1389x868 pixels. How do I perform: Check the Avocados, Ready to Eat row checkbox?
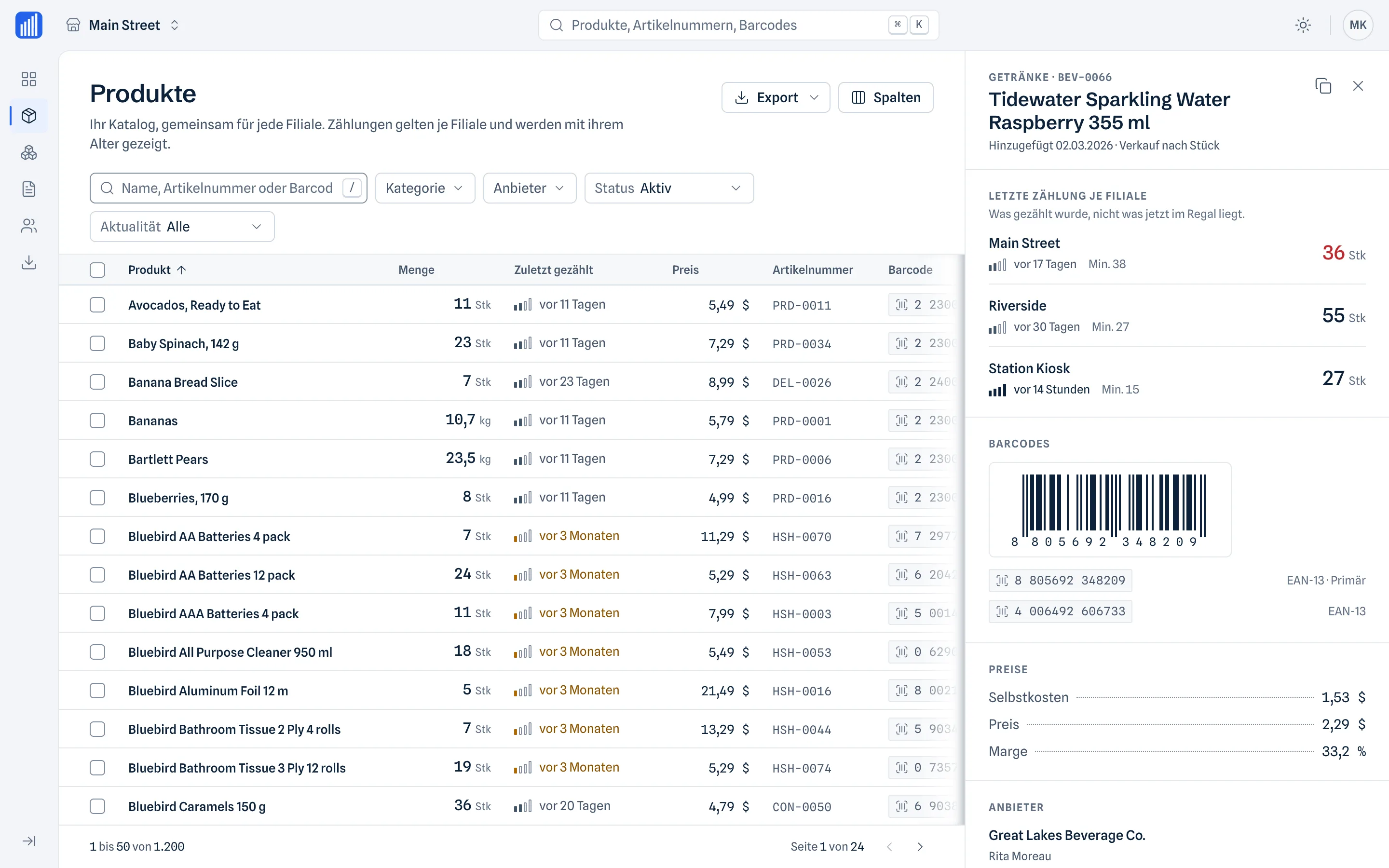97,305
